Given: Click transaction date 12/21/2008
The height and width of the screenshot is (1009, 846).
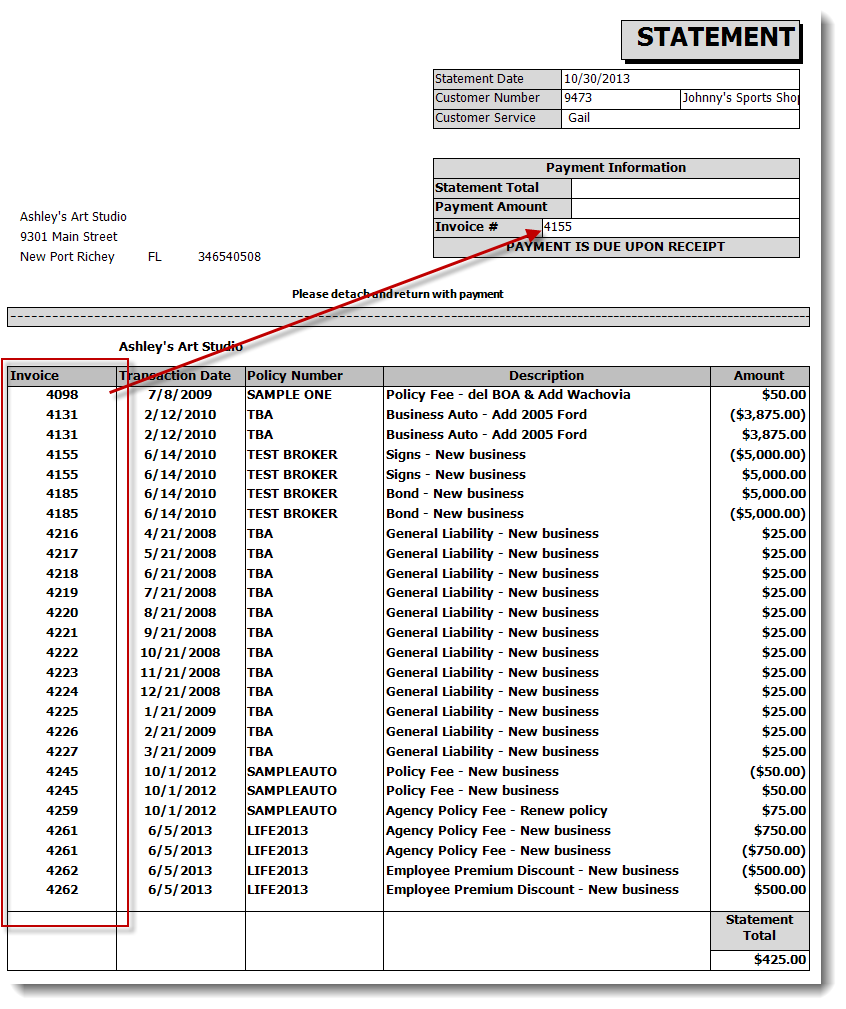Looking at the screenshot, I should (179, 692).
